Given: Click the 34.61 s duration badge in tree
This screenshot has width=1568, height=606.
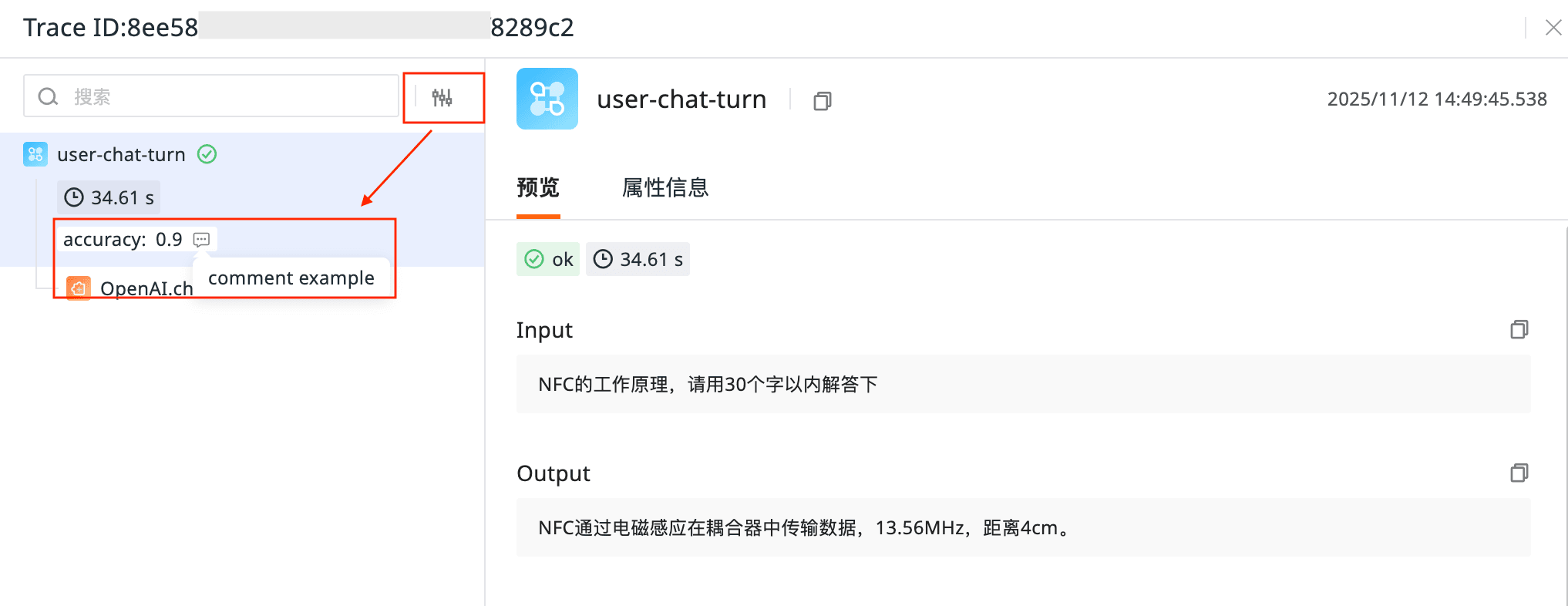Looking at the screenshot, I should coord(109,198).
